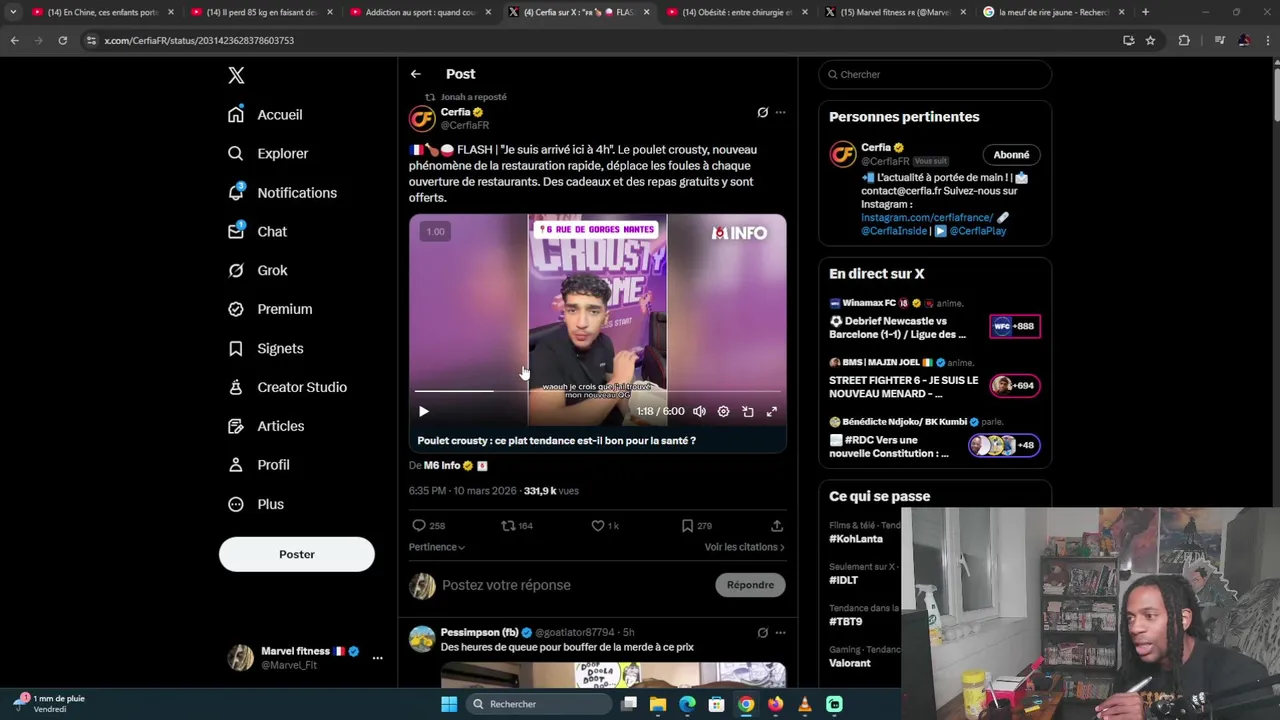Open the Windows Start menu
Image resolution: width=1280 pixels, height=720 pixels.
coord(449,704)
